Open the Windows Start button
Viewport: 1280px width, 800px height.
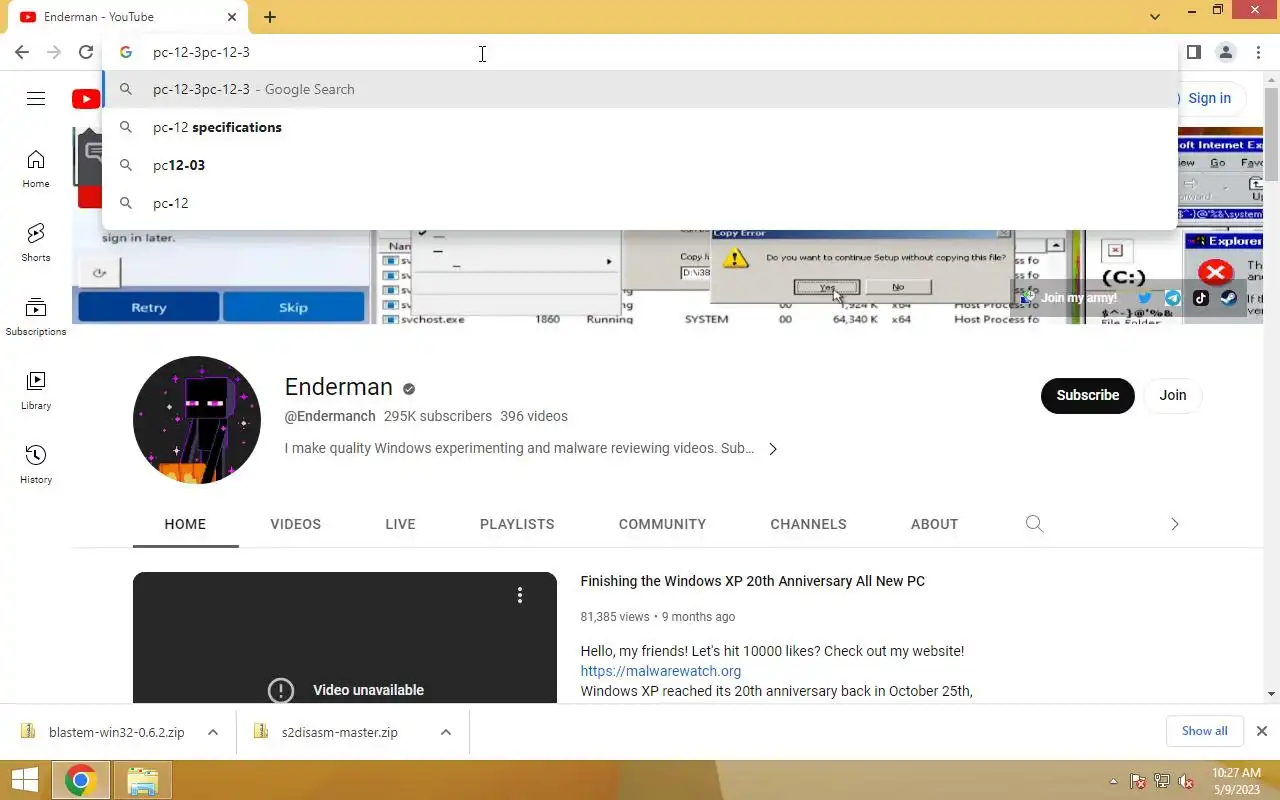coord(26,781)
